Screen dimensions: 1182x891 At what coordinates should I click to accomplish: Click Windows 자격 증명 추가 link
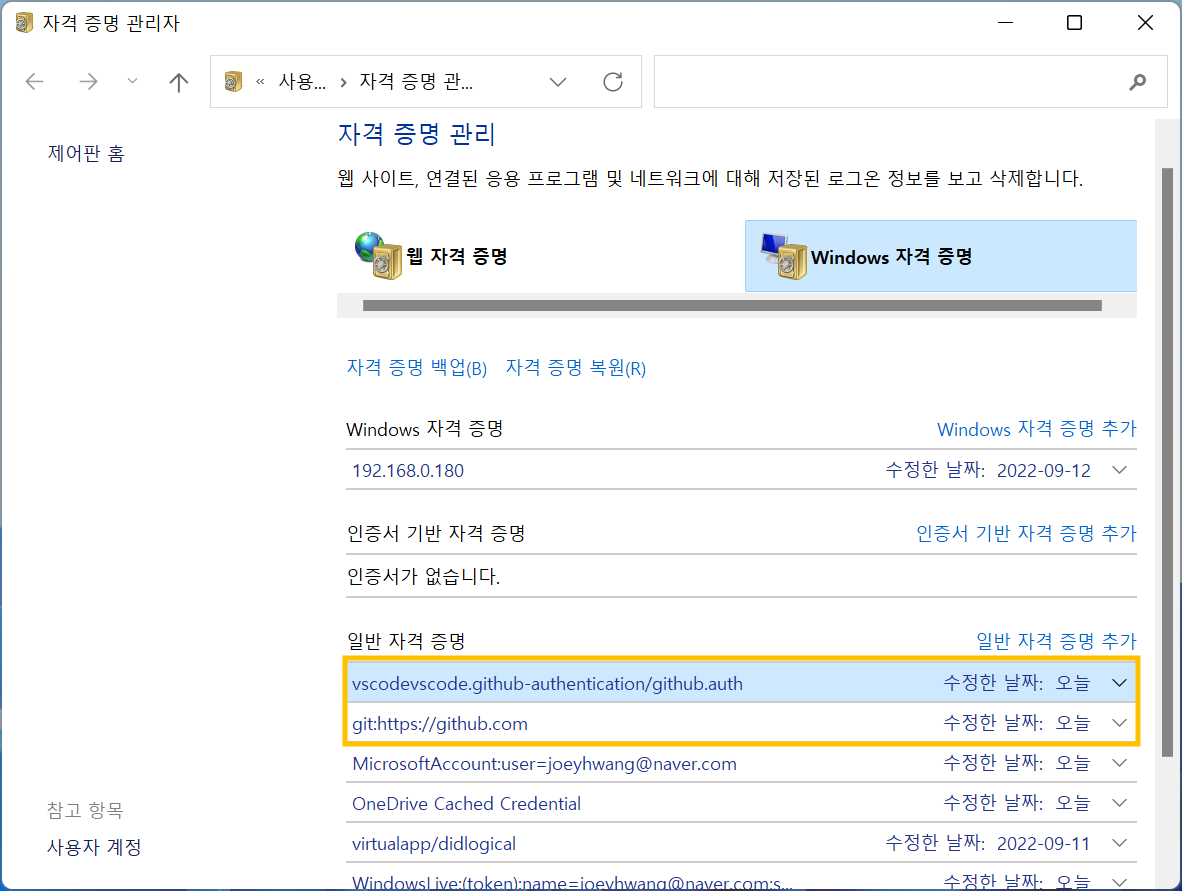[x=1037, y=429]
